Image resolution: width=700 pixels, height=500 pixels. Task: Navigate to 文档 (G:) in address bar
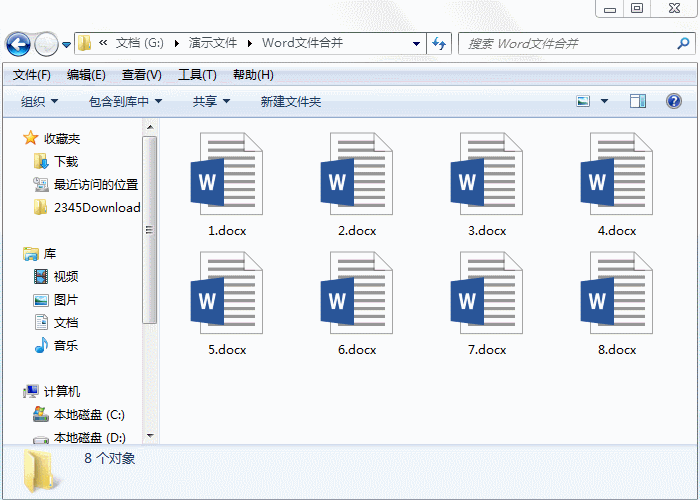(x=140, y=43)
